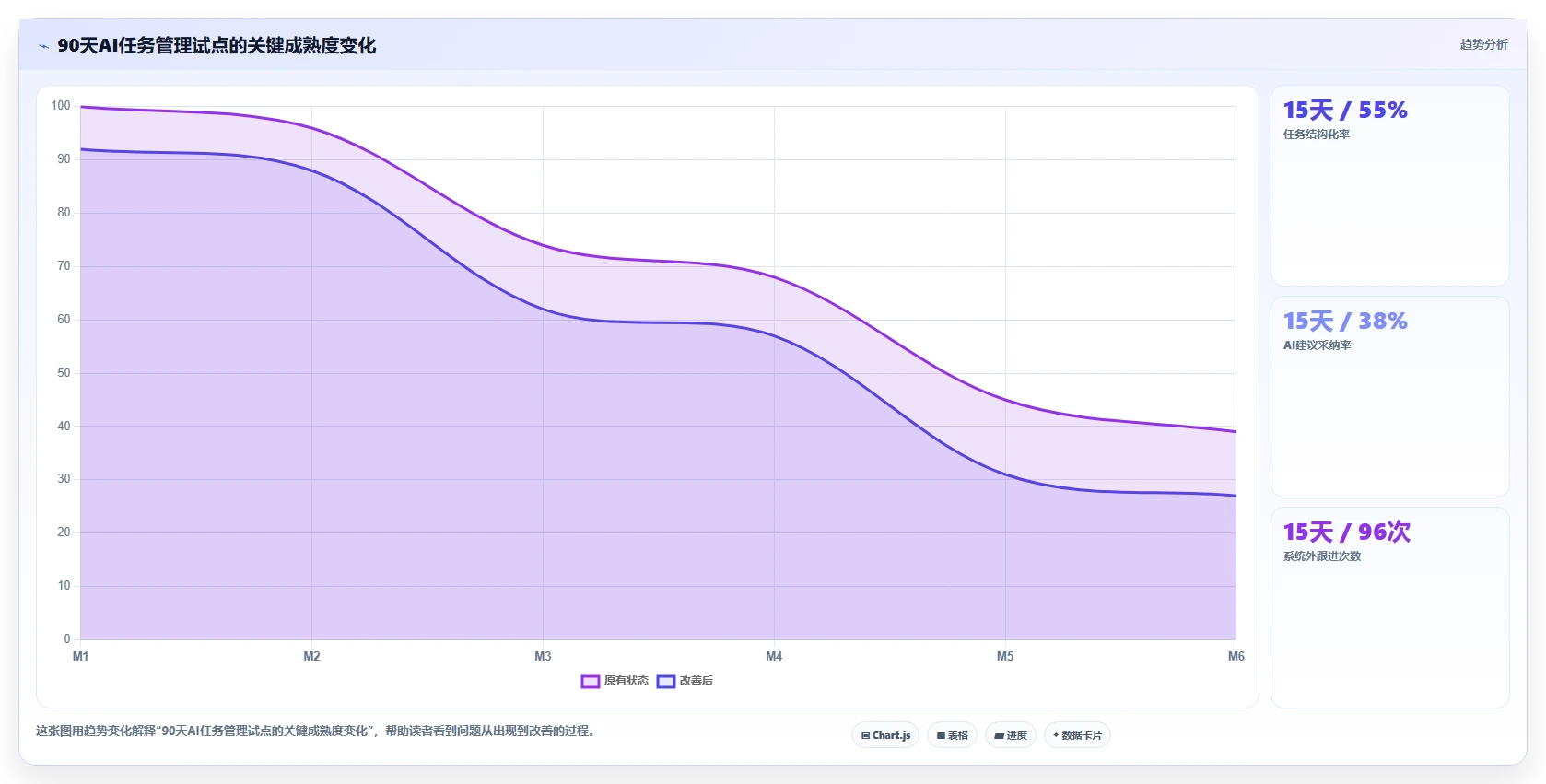The image size is (1546, 784).
Task: Click the M1 axis label
Action: pyautogui.click(x=80, y=656)
